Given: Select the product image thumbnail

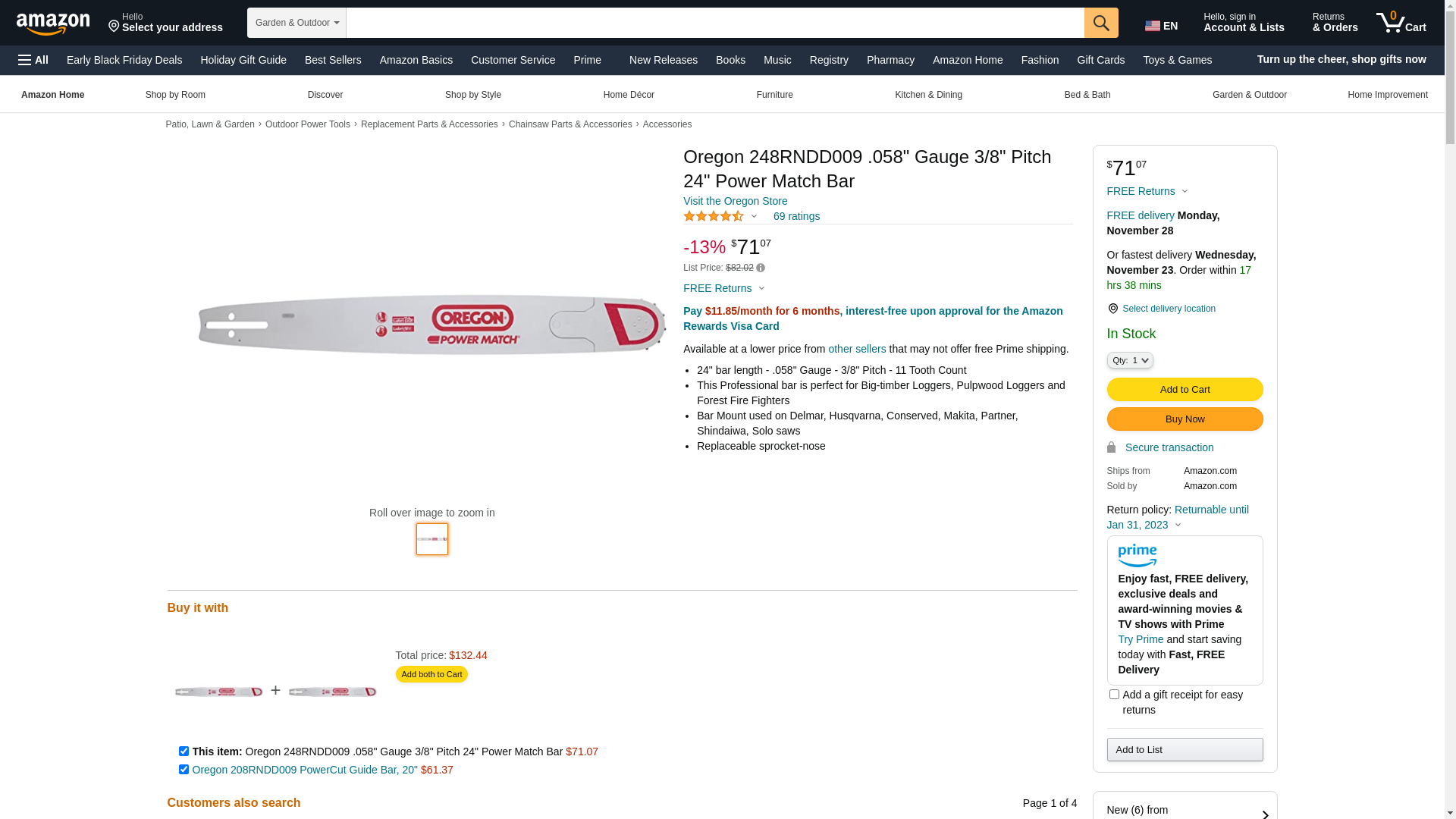Looking at the screenshot, I should click(432, 539).
